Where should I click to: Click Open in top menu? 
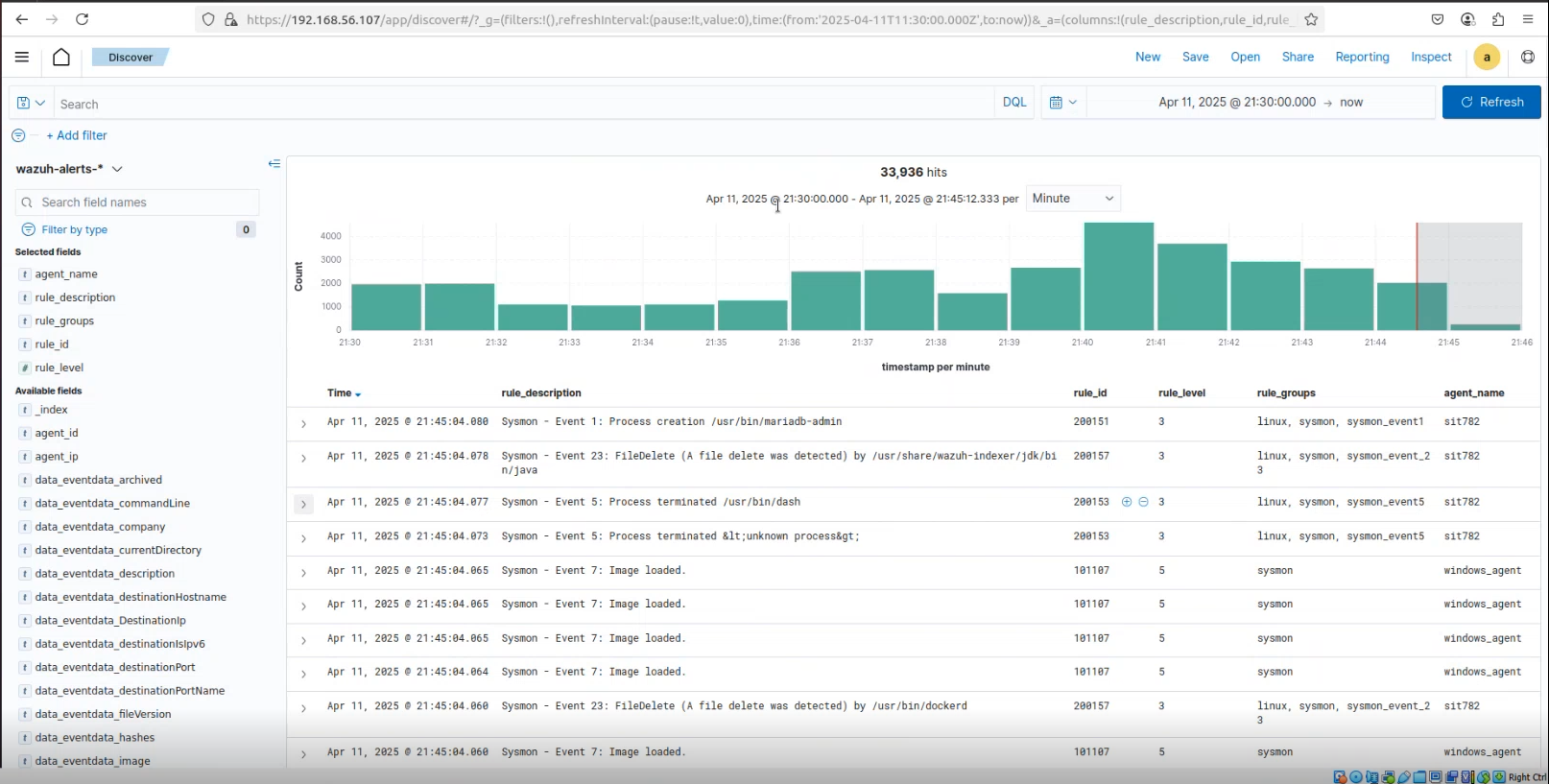(1245, 57)
